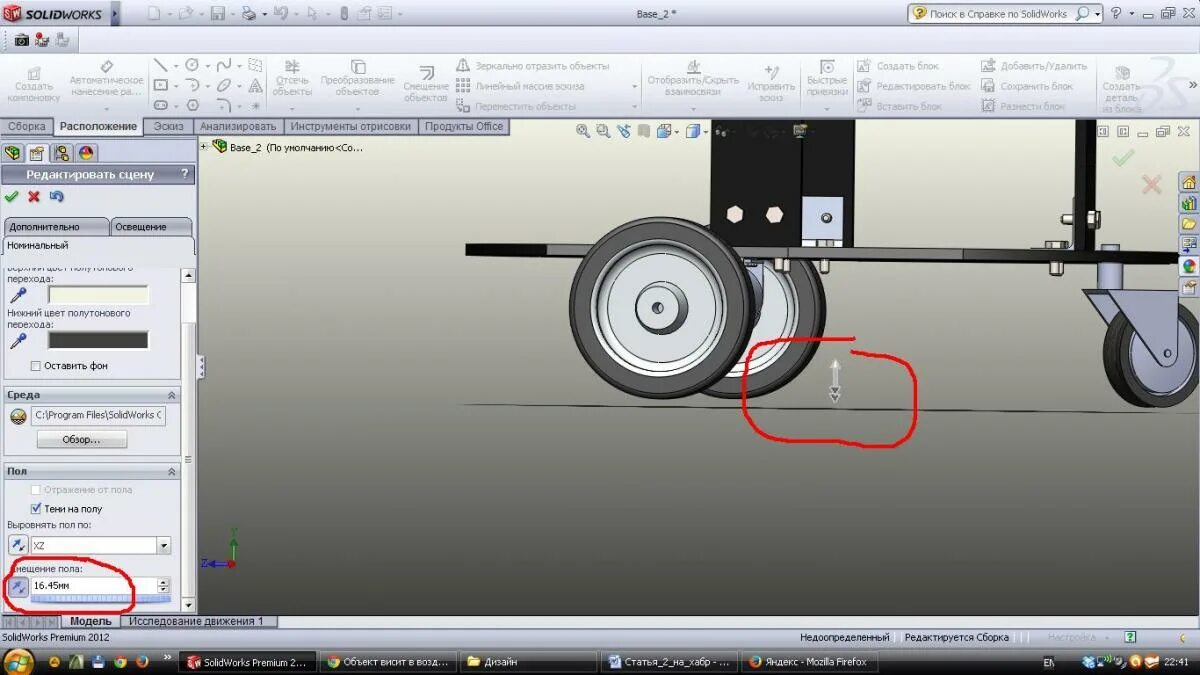Screen dimensions: 1200x675
Task: Click the bottom gradient dark color swatch
Action: [98, 341]
